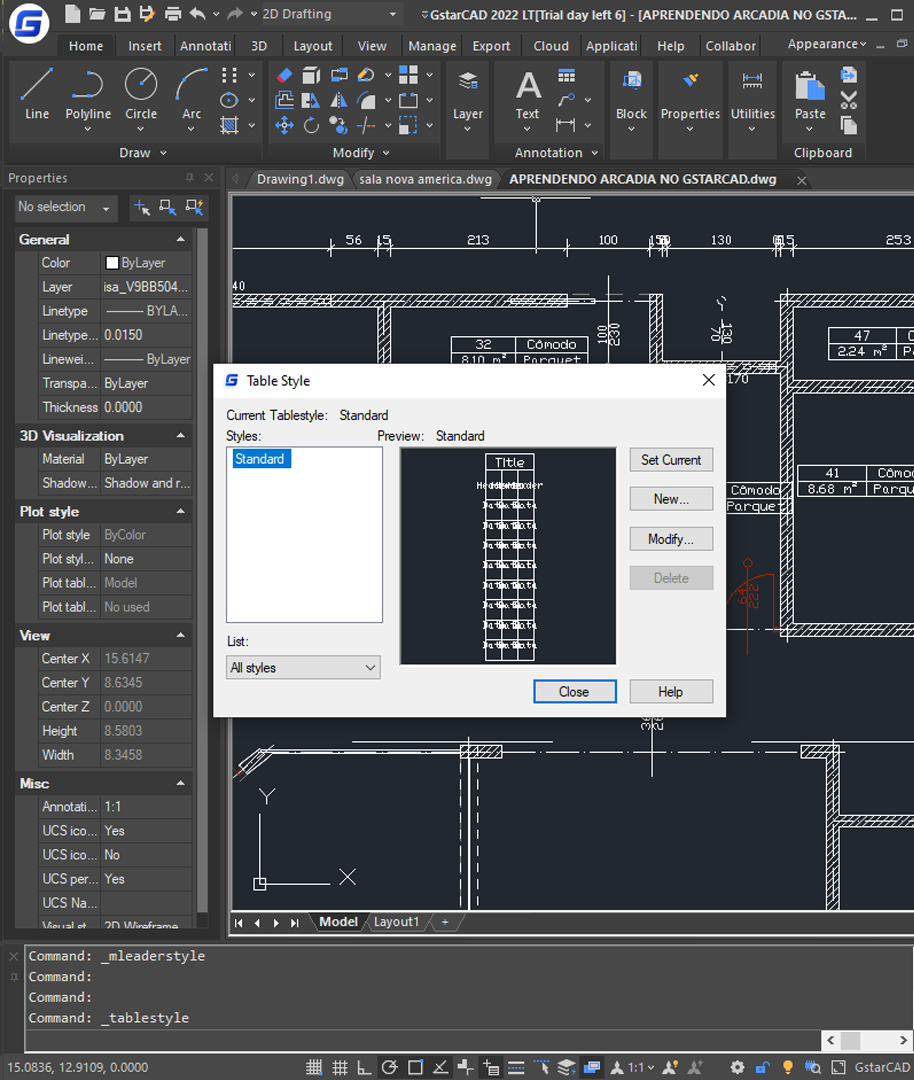Click the Erase tool in Modify panel
Viewport: 914px width, 1080px height.
284,75
